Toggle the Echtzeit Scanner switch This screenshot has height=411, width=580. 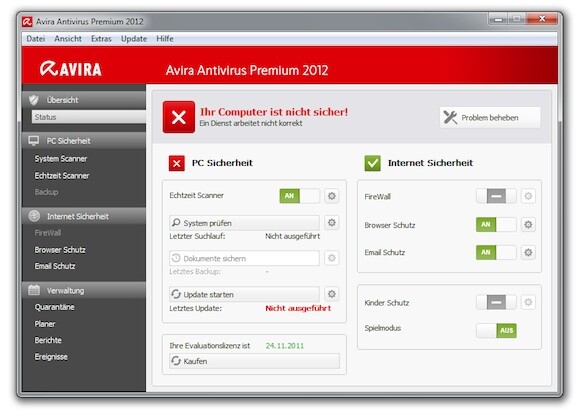[x=300, y=196]
